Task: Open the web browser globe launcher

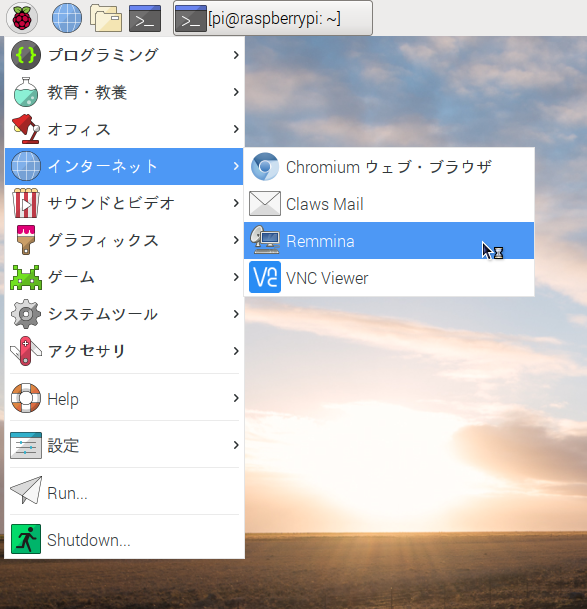Action: tap(67, 18)
